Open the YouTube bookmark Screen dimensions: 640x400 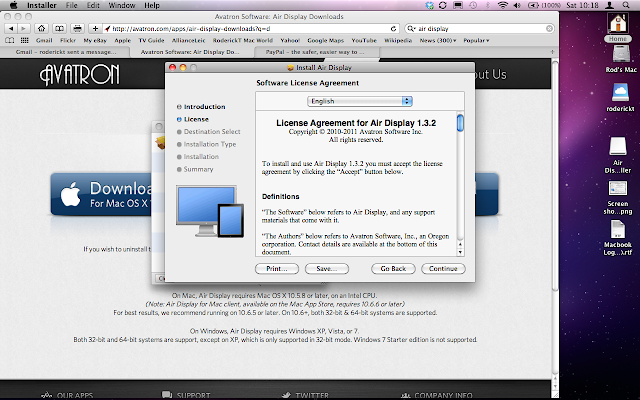click(364, 40)
